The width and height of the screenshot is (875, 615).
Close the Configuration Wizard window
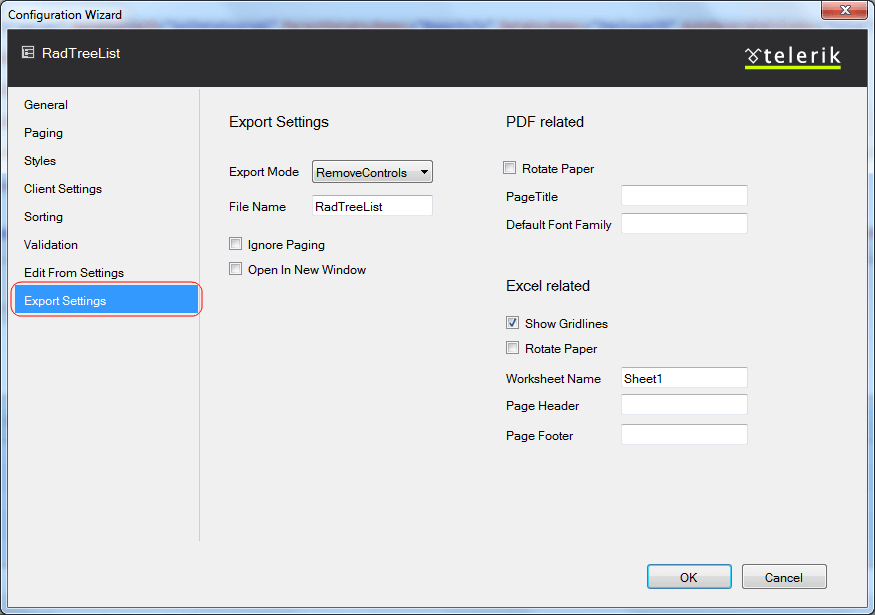click(844, 10)
